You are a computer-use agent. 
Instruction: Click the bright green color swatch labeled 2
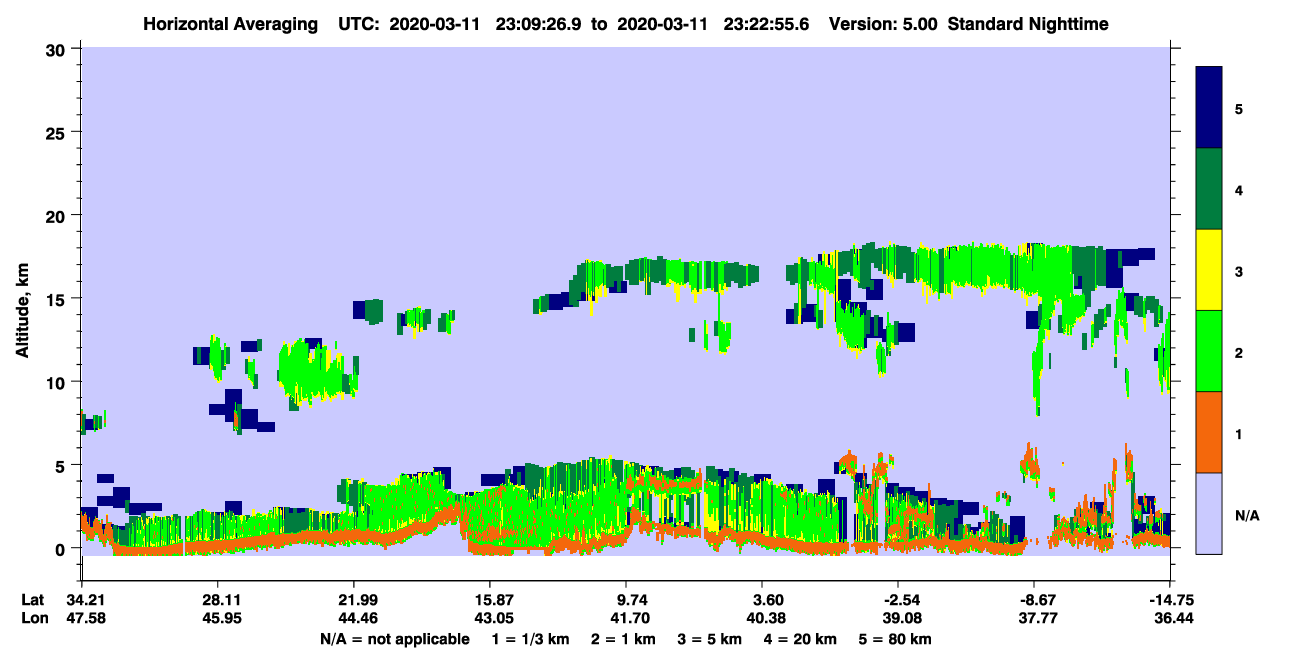point(1209,350)
